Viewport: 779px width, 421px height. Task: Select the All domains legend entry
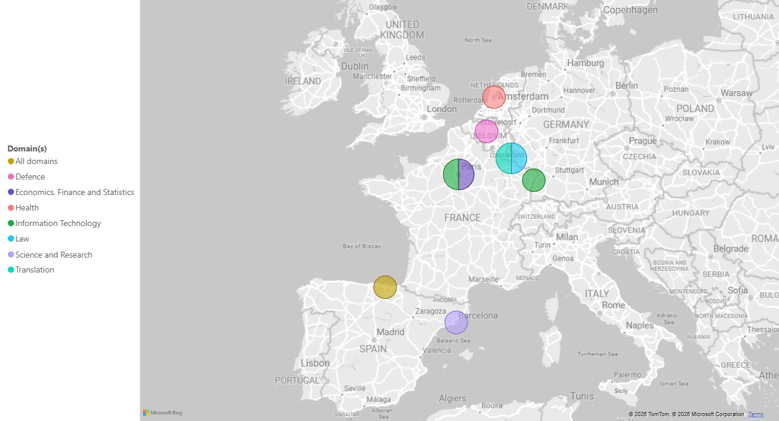[x=32, y=161]
